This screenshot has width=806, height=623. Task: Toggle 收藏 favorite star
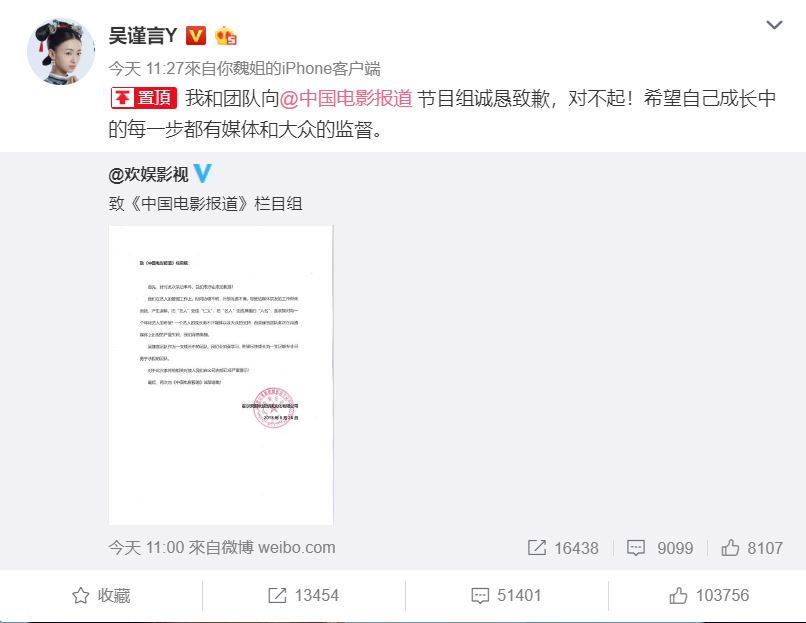[101, 596]
